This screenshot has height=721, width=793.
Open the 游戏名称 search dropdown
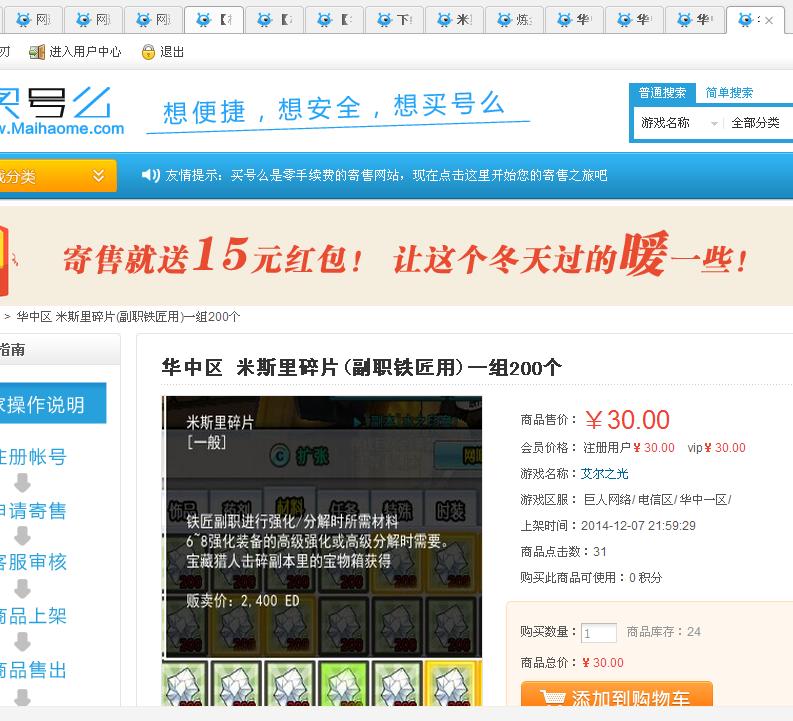[x=678, y=123]
